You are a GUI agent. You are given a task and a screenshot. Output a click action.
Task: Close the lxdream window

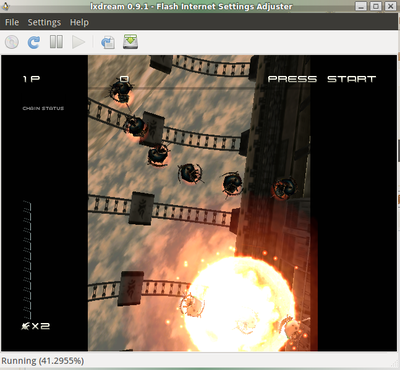(x=390, y=6)
